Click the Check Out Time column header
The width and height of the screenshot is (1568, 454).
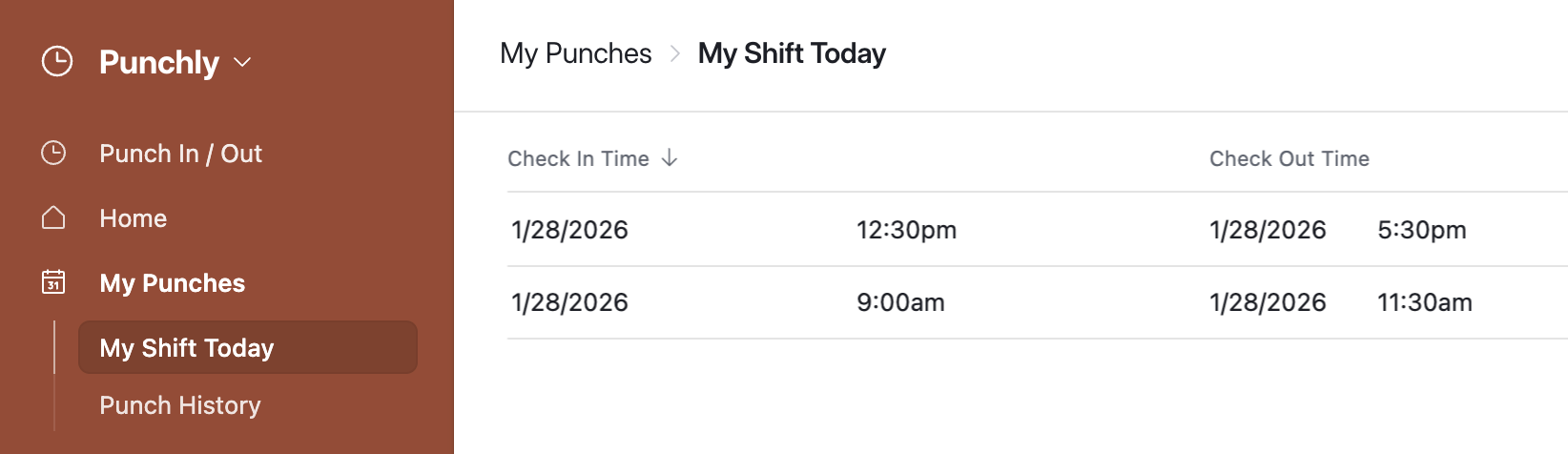[x=1289, y=158]
